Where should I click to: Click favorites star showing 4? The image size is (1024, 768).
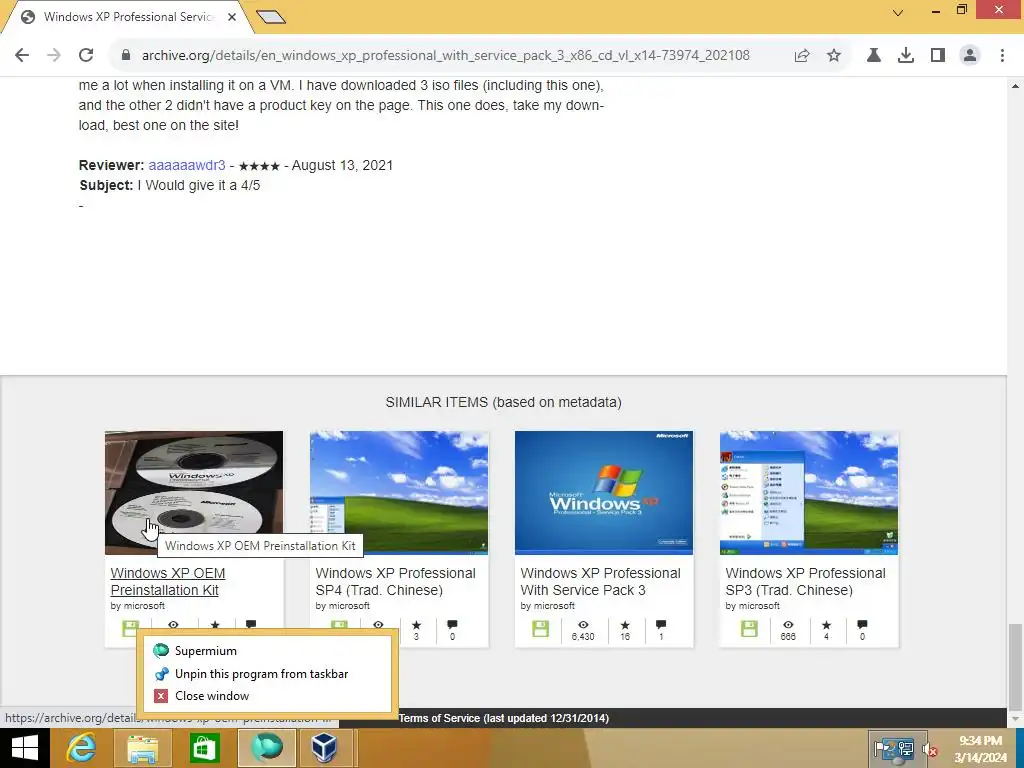point(826,626)
